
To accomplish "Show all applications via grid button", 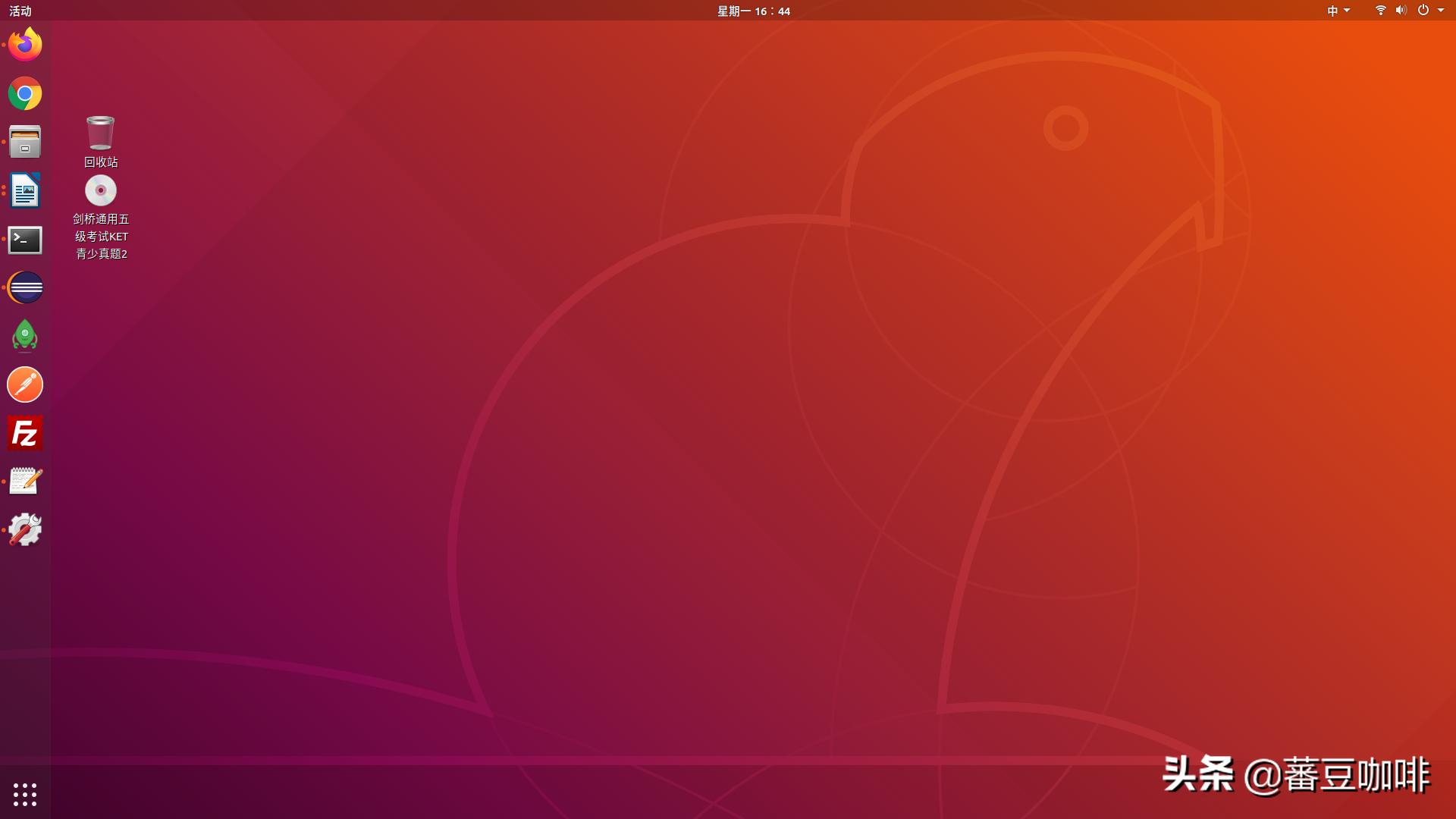I will click(25, 795).
